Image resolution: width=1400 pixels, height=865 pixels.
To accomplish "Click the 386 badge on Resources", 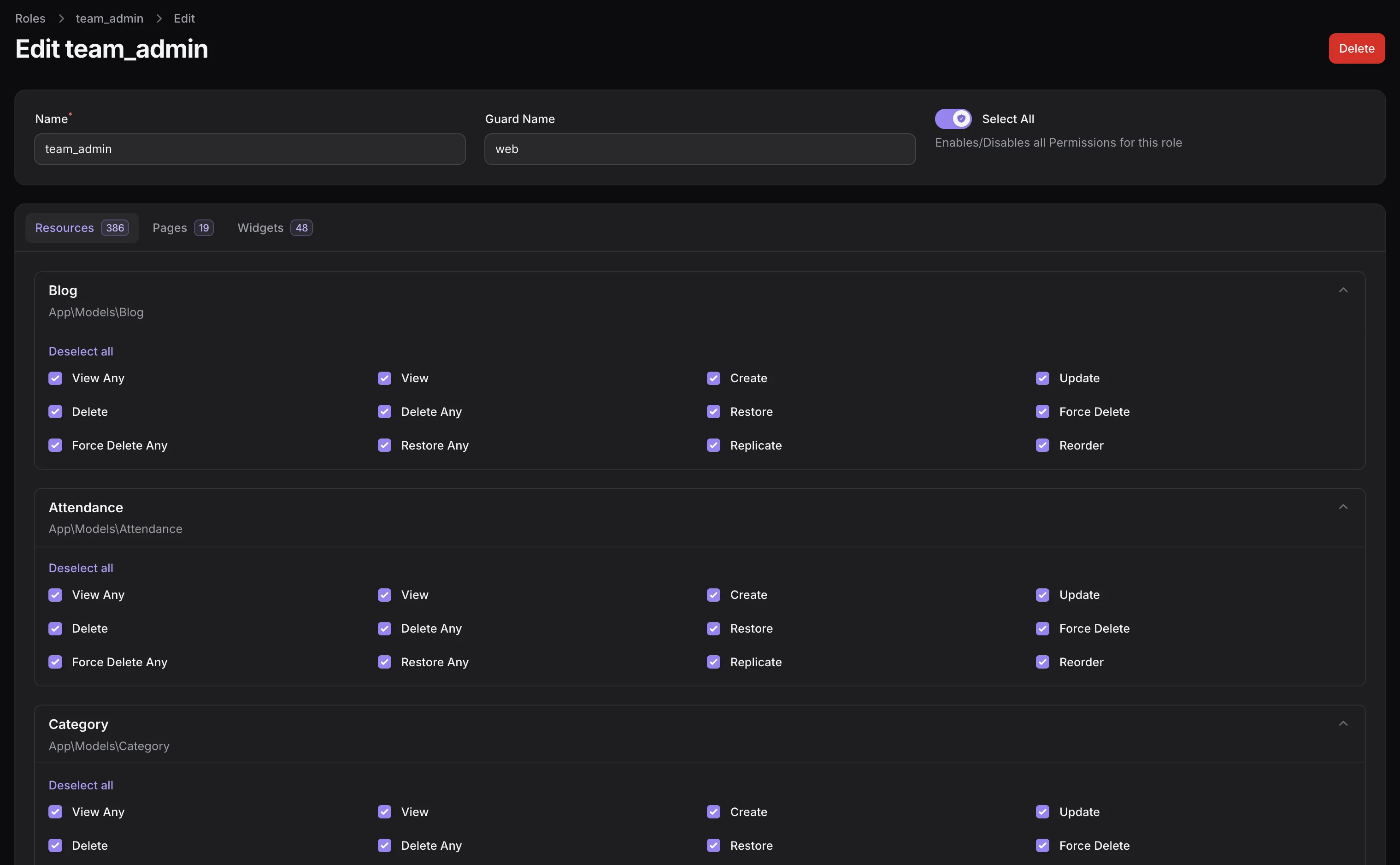I will point(115,228).
